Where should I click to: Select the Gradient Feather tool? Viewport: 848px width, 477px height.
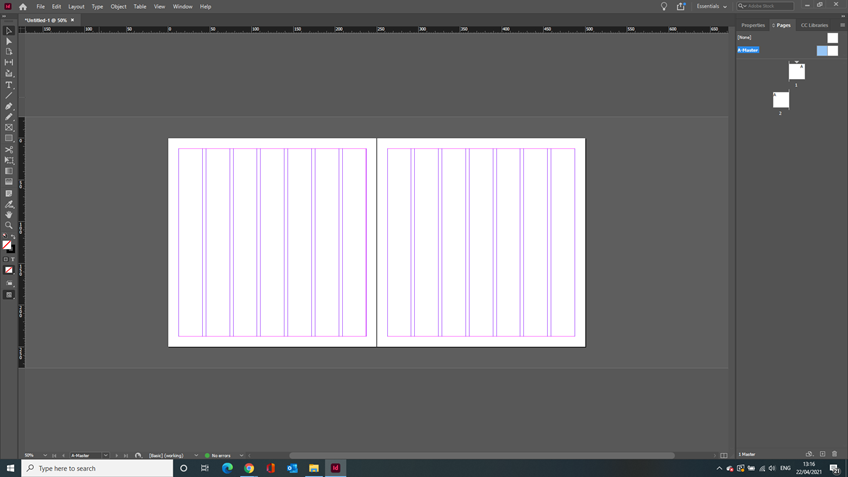(x=9, y=182)
